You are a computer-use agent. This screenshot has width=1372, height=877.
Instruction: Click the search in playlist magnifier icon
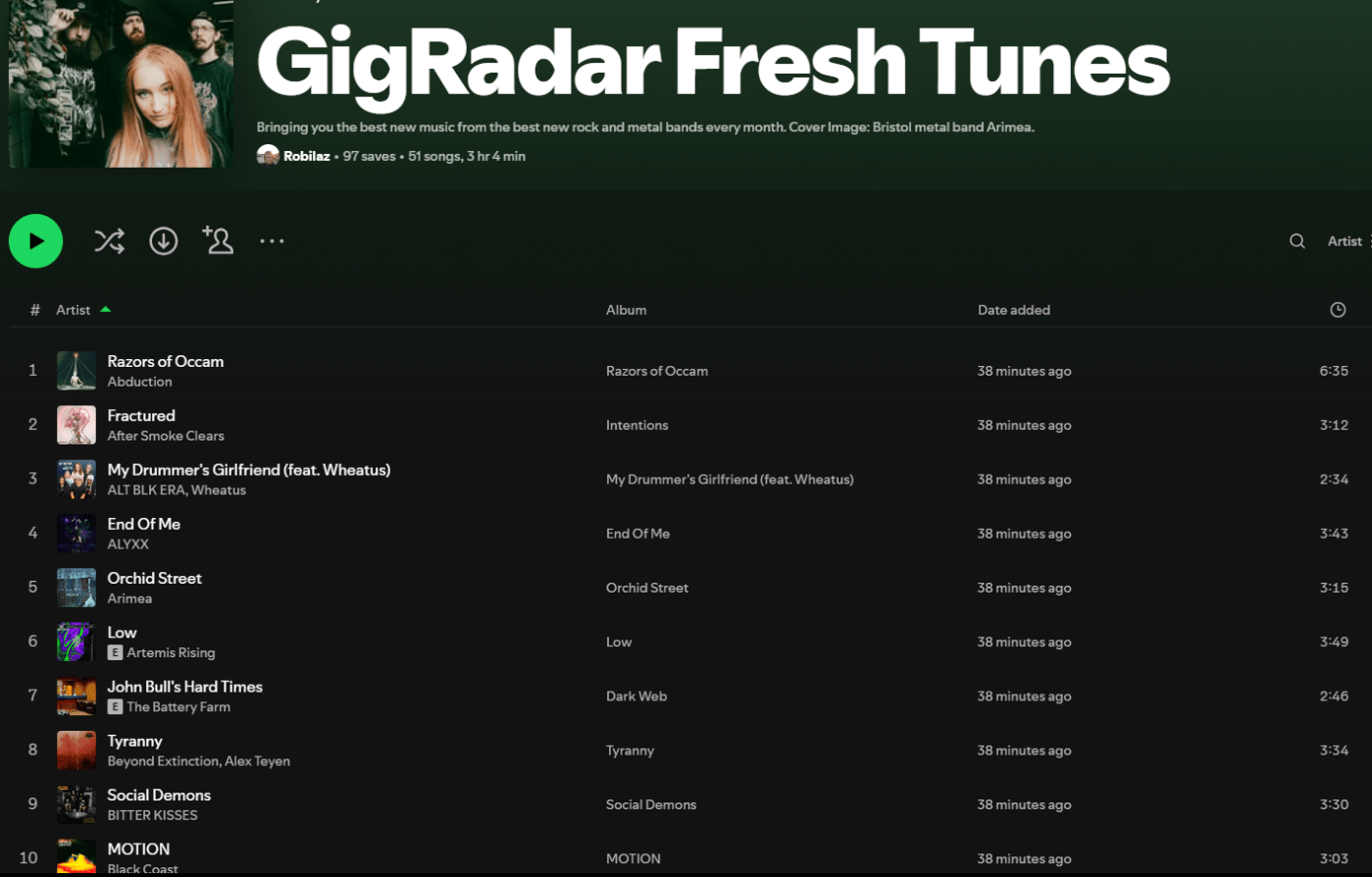point(1296,241)
